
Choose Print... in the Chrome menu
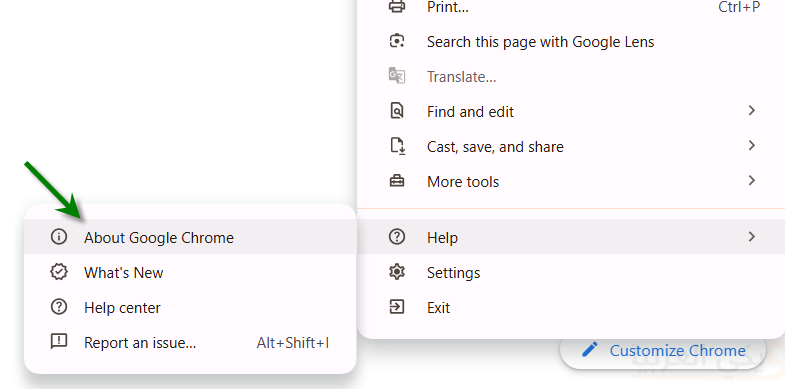(571, 7)
